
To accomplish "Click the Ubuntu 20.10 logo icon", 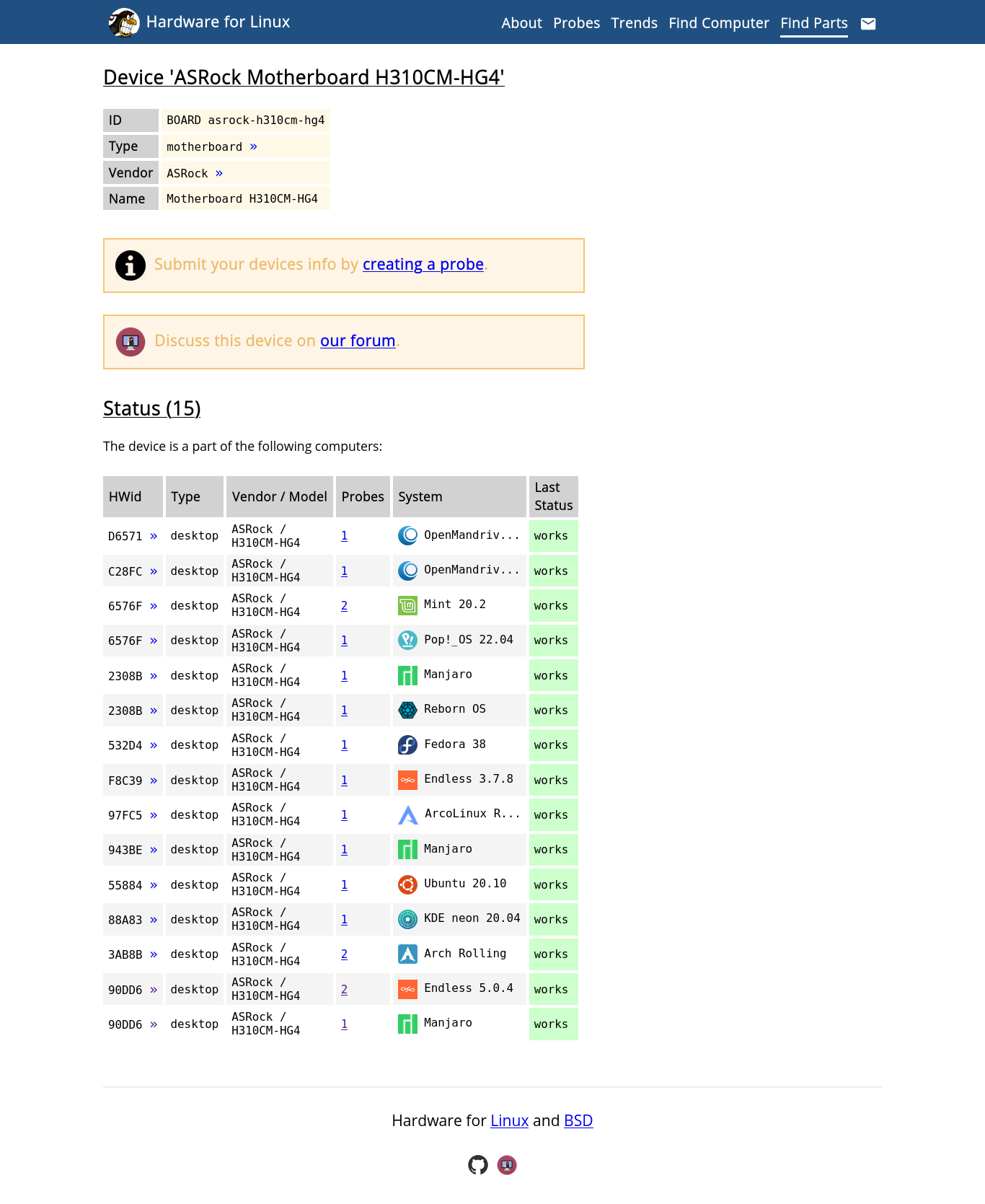I will [x=407, y=884].
